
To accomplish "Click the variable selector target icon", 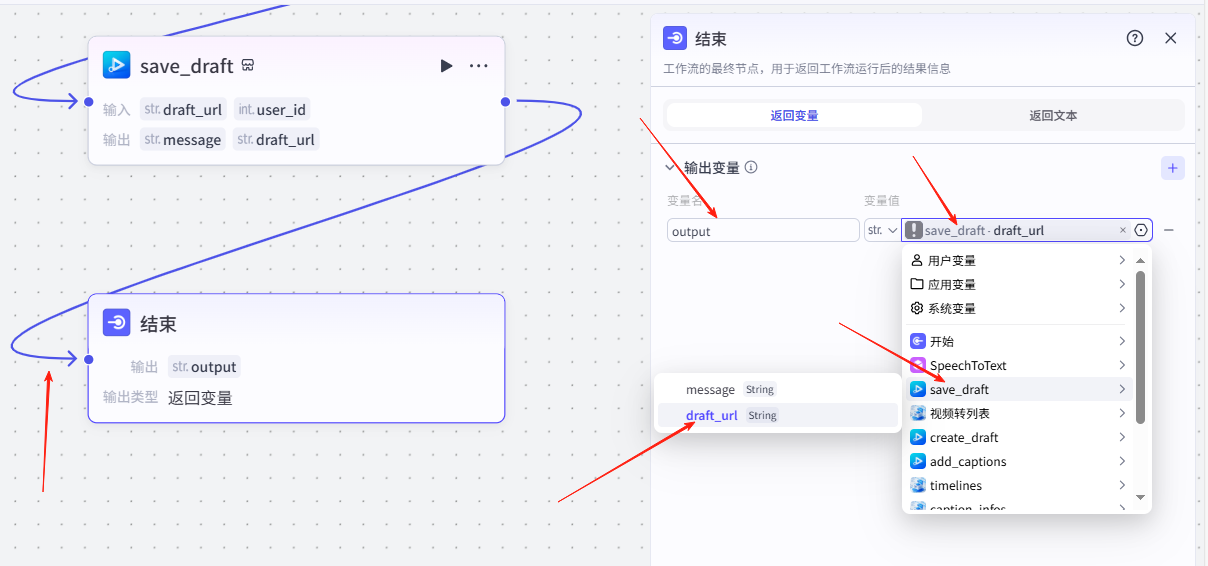I will (1141, 230).
